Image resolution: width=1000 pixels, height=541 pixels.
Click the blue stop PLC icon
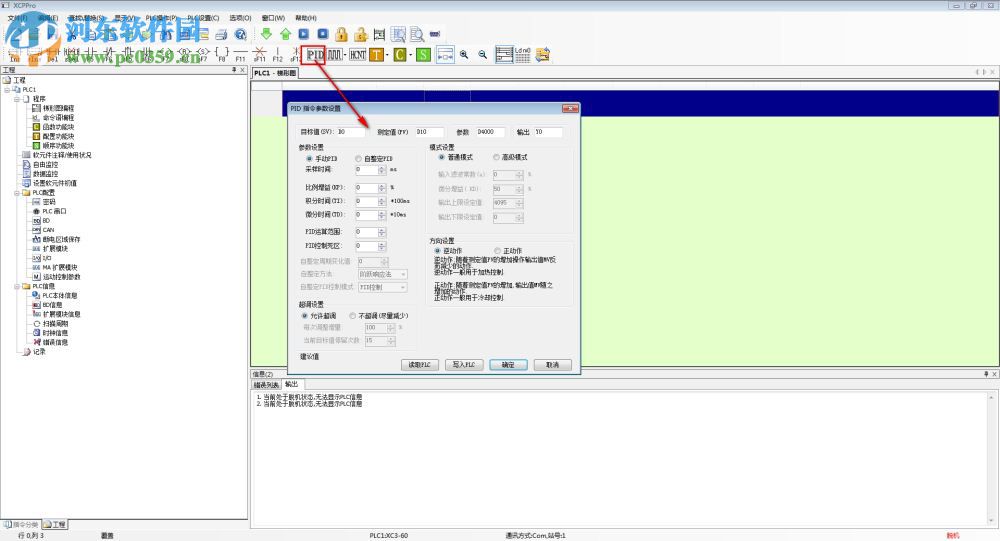(323, 34)
